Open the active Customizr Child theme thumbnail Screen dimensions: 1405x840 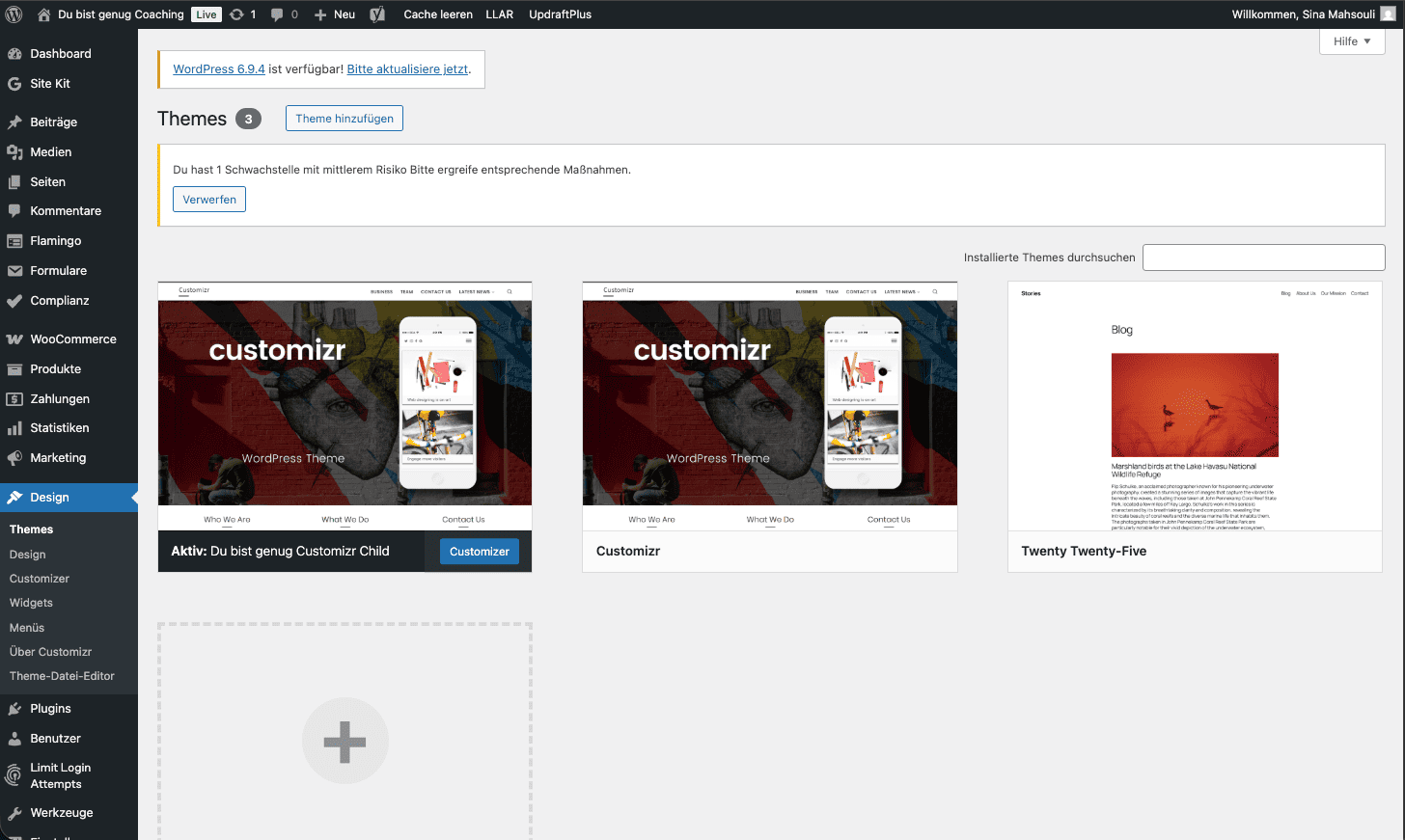[344, 406]
